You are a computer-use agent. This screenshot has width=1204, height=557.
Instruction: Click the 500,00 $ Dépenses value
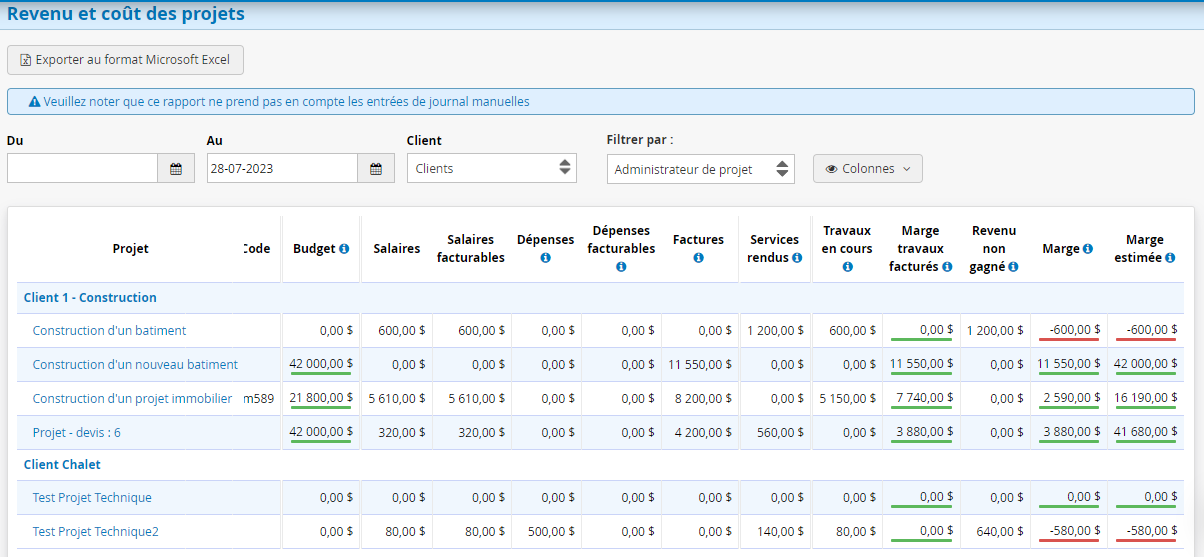(x=553, y=532)
